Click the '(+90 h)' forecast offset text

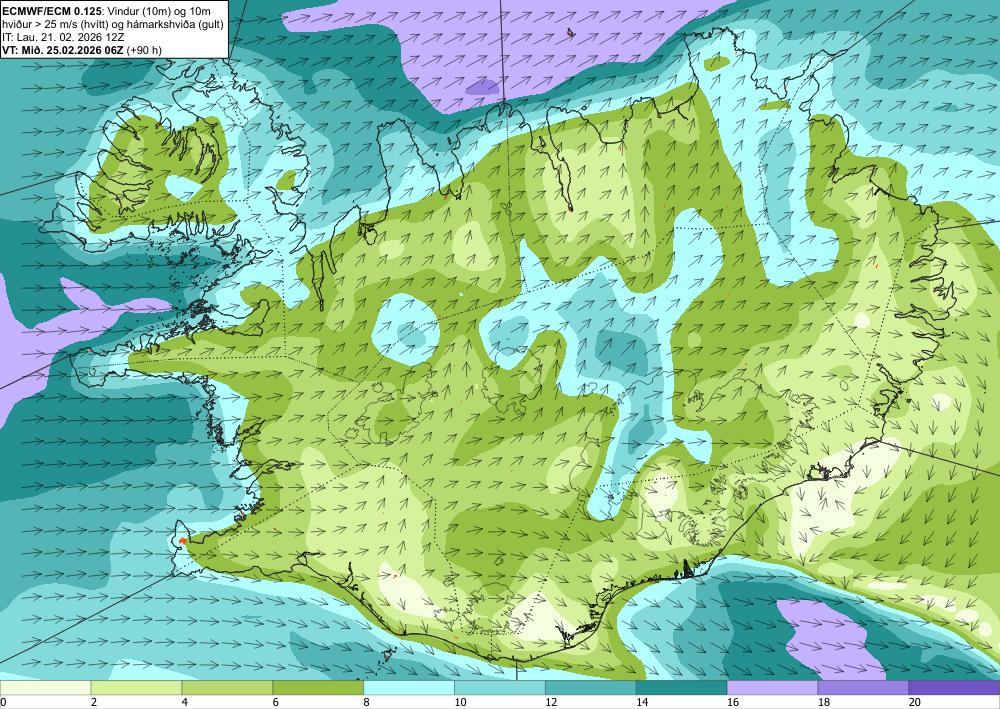tap(144, 50)
